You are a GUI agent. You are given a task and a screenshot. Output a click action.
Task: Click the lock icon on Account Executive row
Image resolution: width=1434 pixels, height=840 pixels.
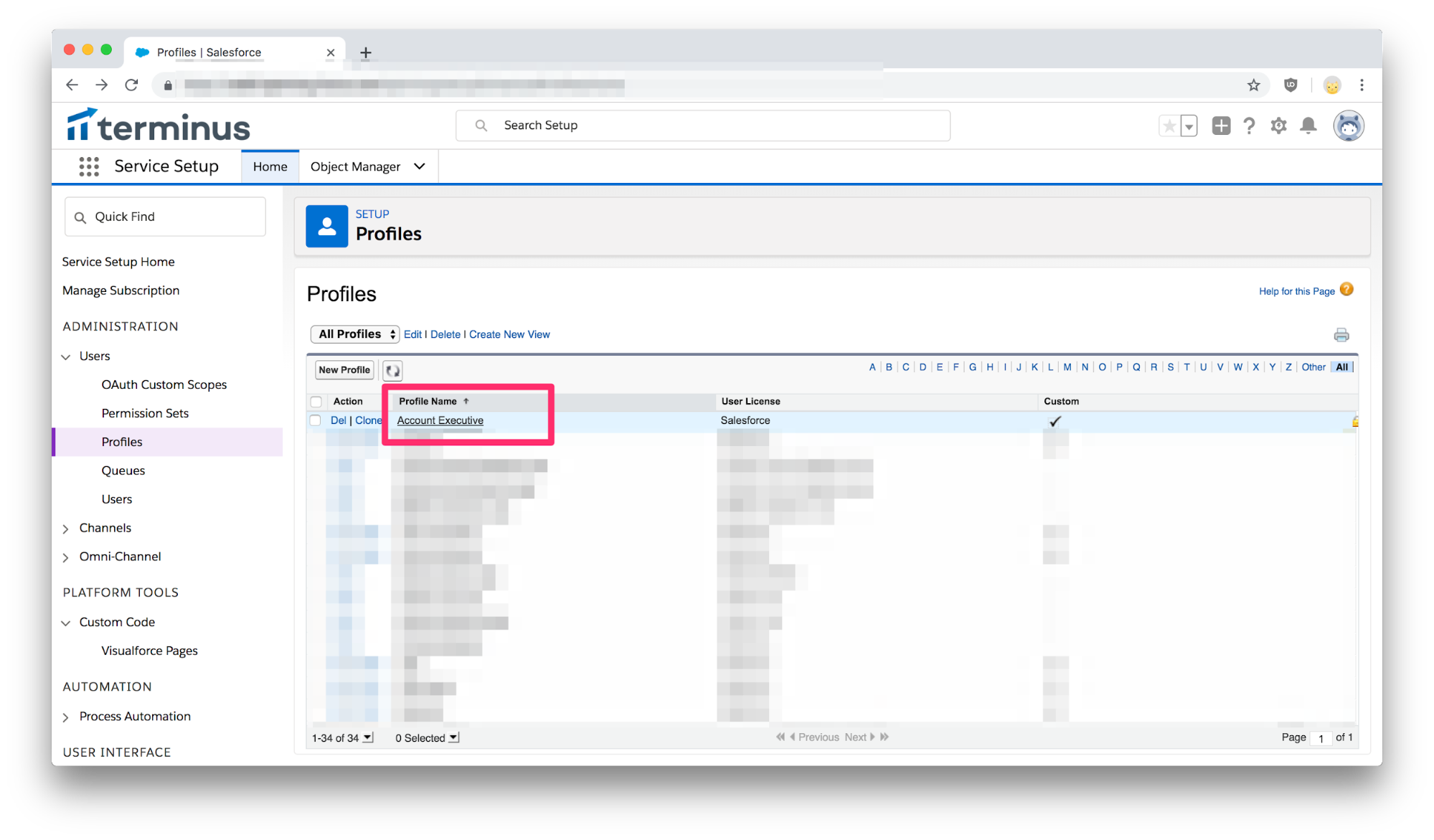click(x=1355, y=421)
